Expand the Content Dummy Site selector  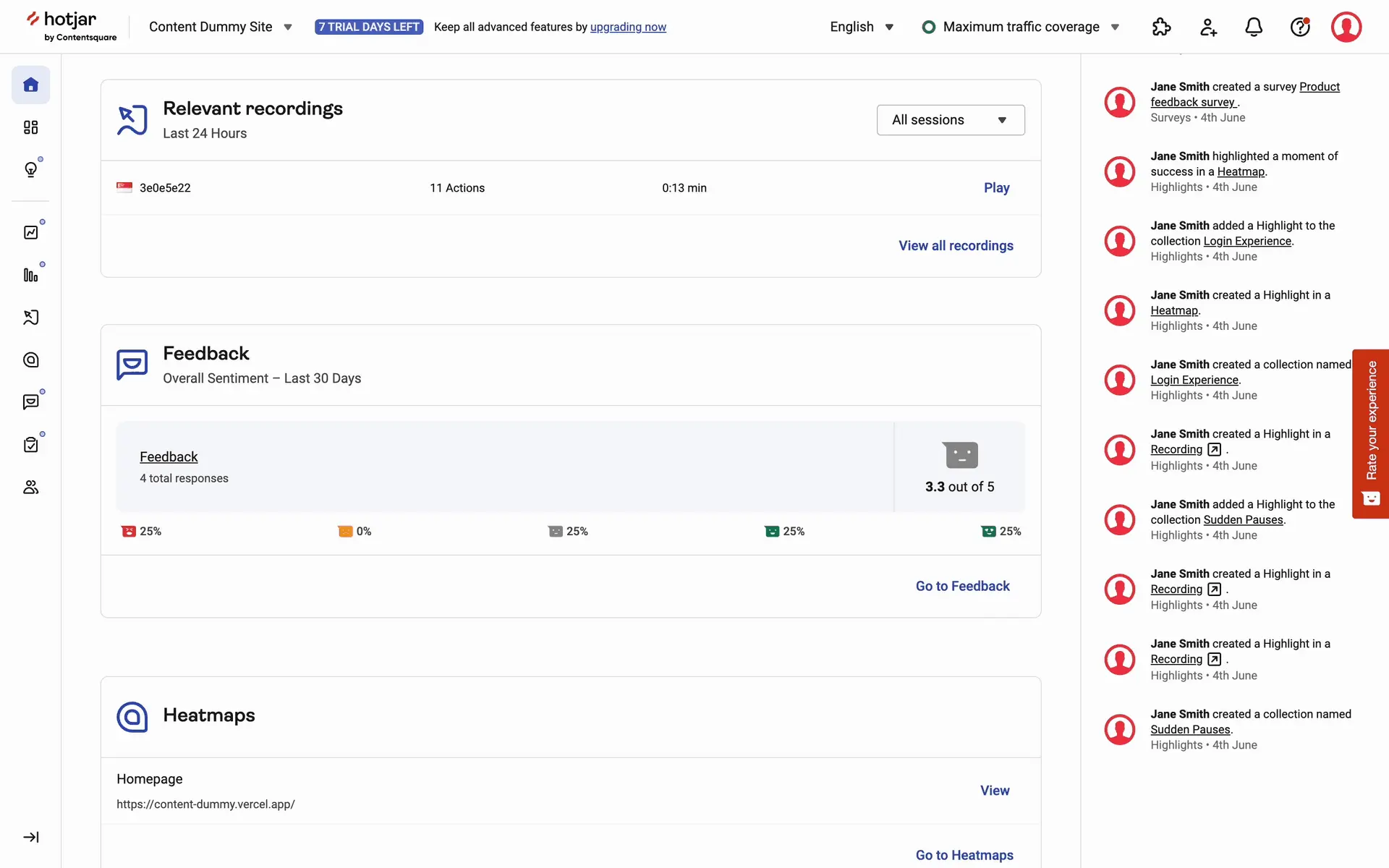(x=221, y=27)
